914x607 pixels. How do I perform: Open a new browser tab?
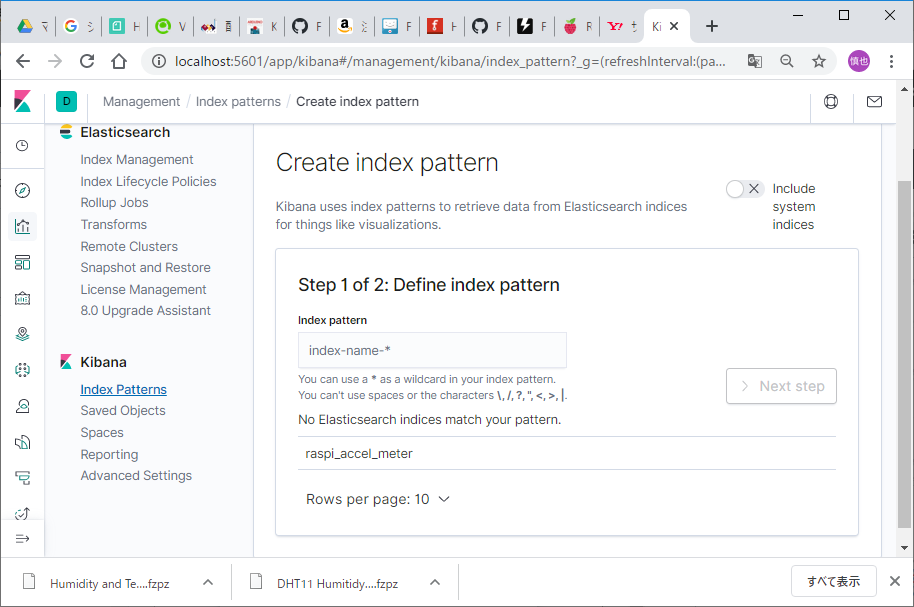pyautogui.click(x=712, y=26)
